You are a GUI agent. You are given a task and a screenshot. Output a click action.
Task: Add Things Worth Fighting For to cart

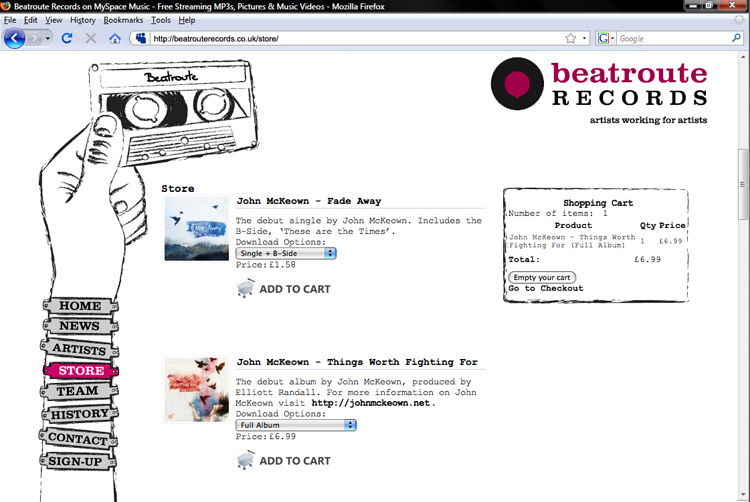[x=295, y=461]
